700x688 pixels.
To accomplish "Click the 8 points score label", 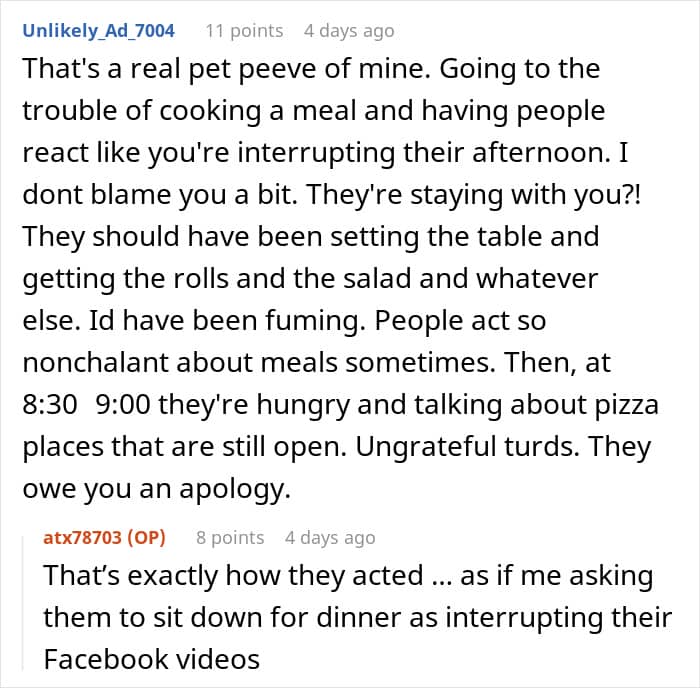I will coord(230,538).
